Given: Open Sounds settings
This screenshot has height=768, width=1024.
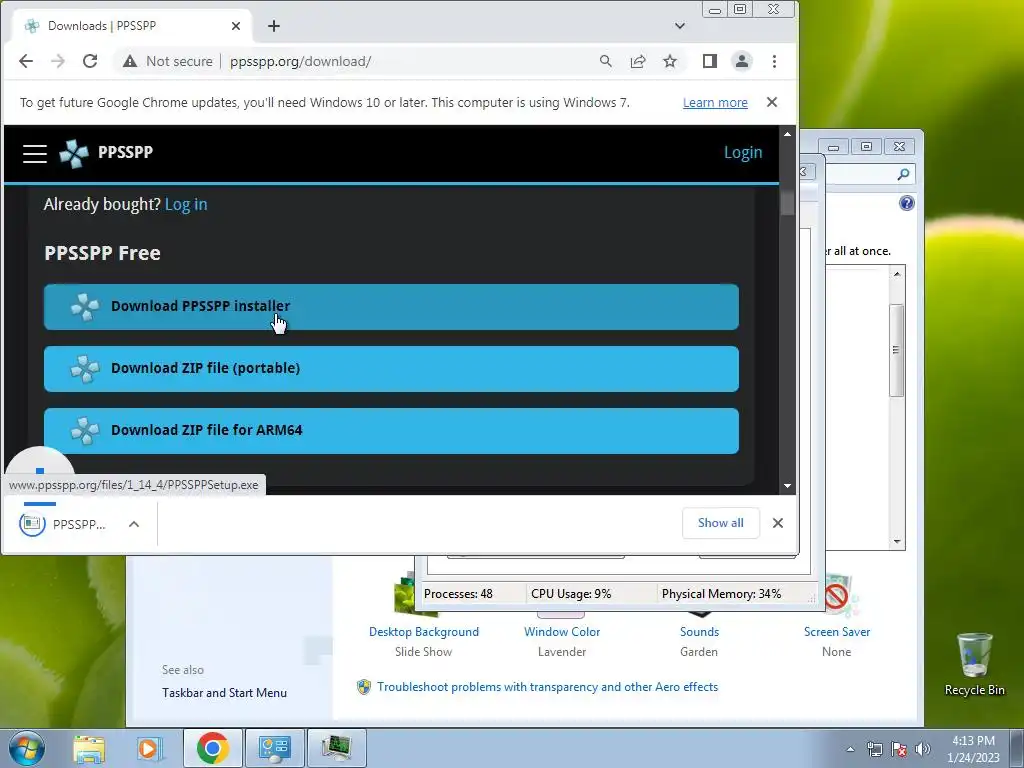Looking at the screenshot, I should 699,632.
